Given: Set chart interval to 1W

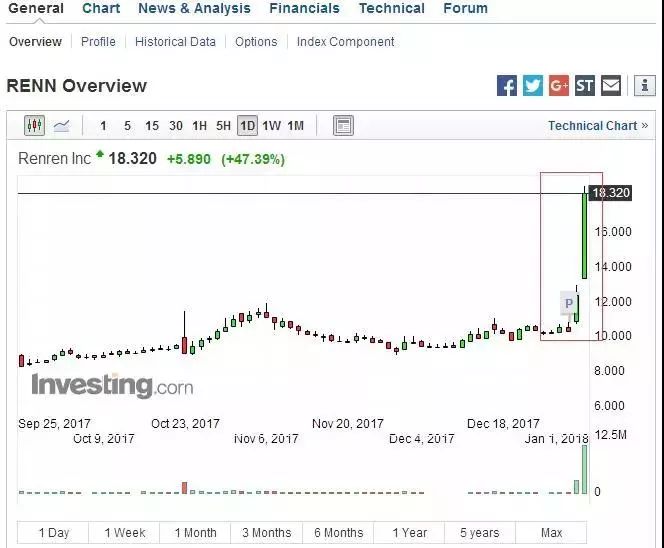Looking at the screenshot, I should pyautogui.click(x=271, y=126).
